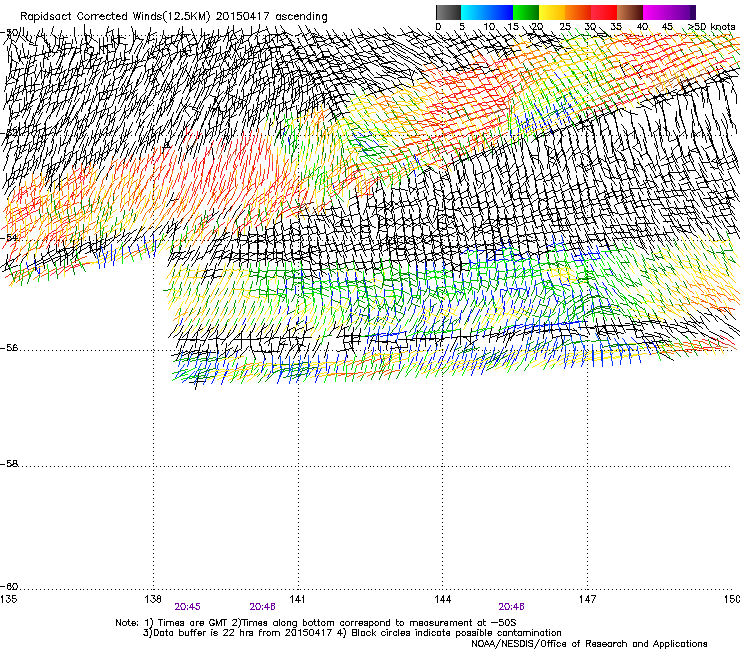Click latitude label '-54'
This screenshot has height=650, width=740.
9,237
